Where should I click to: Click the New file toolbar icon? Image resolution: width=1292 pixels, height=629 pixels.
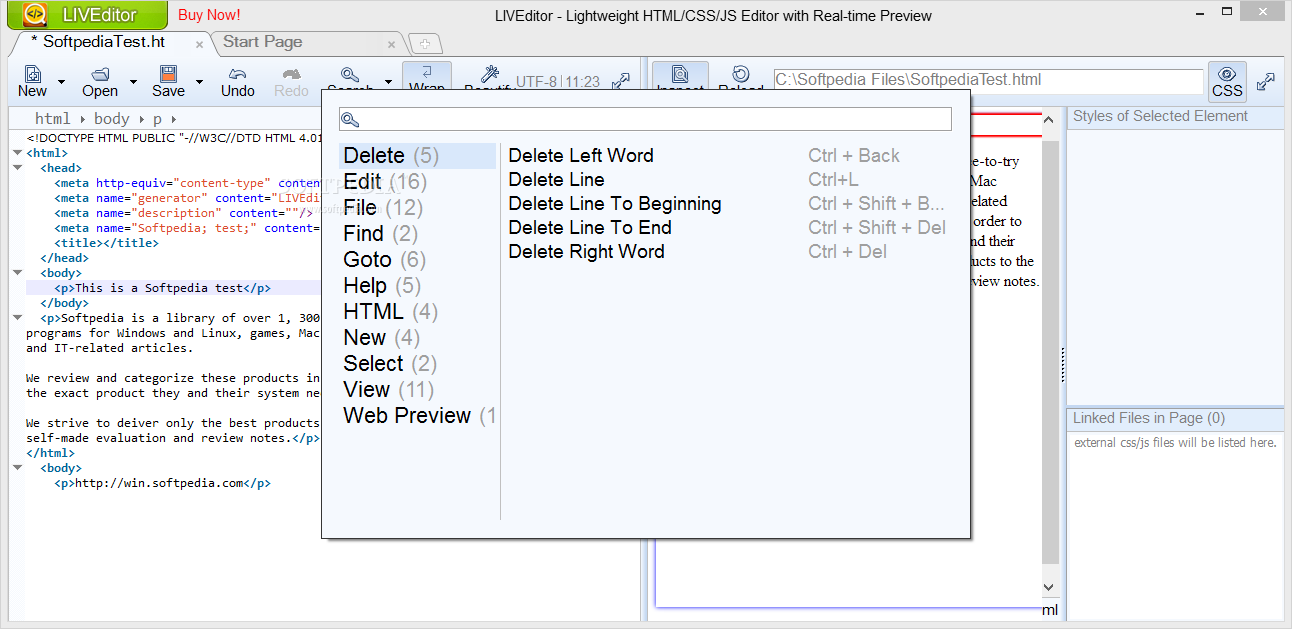(x=32, y=74)
